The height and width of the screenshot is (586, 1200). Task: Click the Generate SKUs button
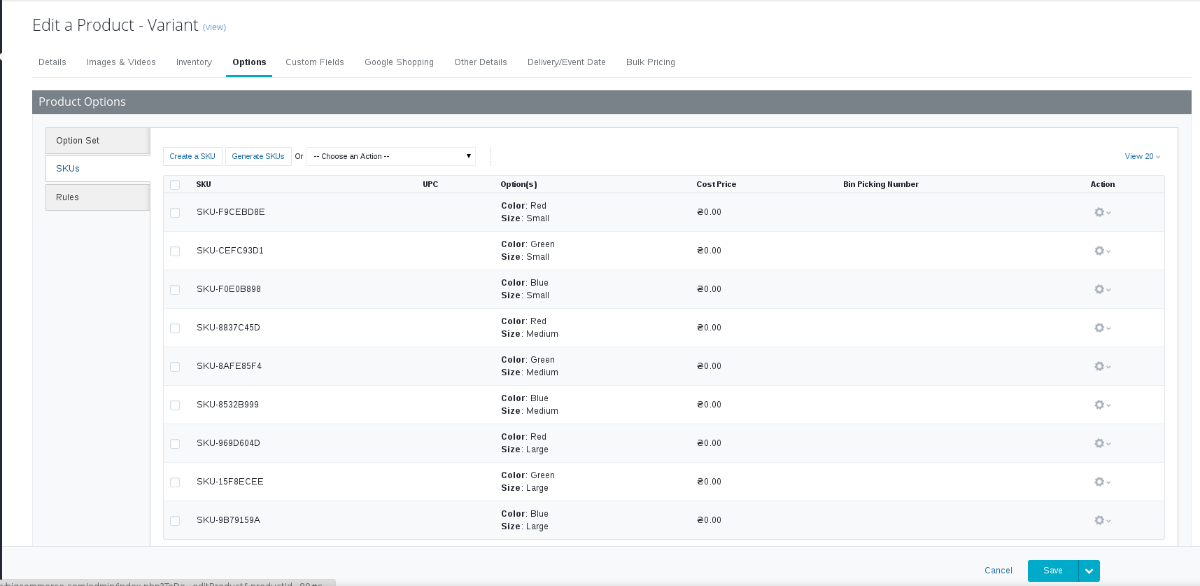click(258, 157)
